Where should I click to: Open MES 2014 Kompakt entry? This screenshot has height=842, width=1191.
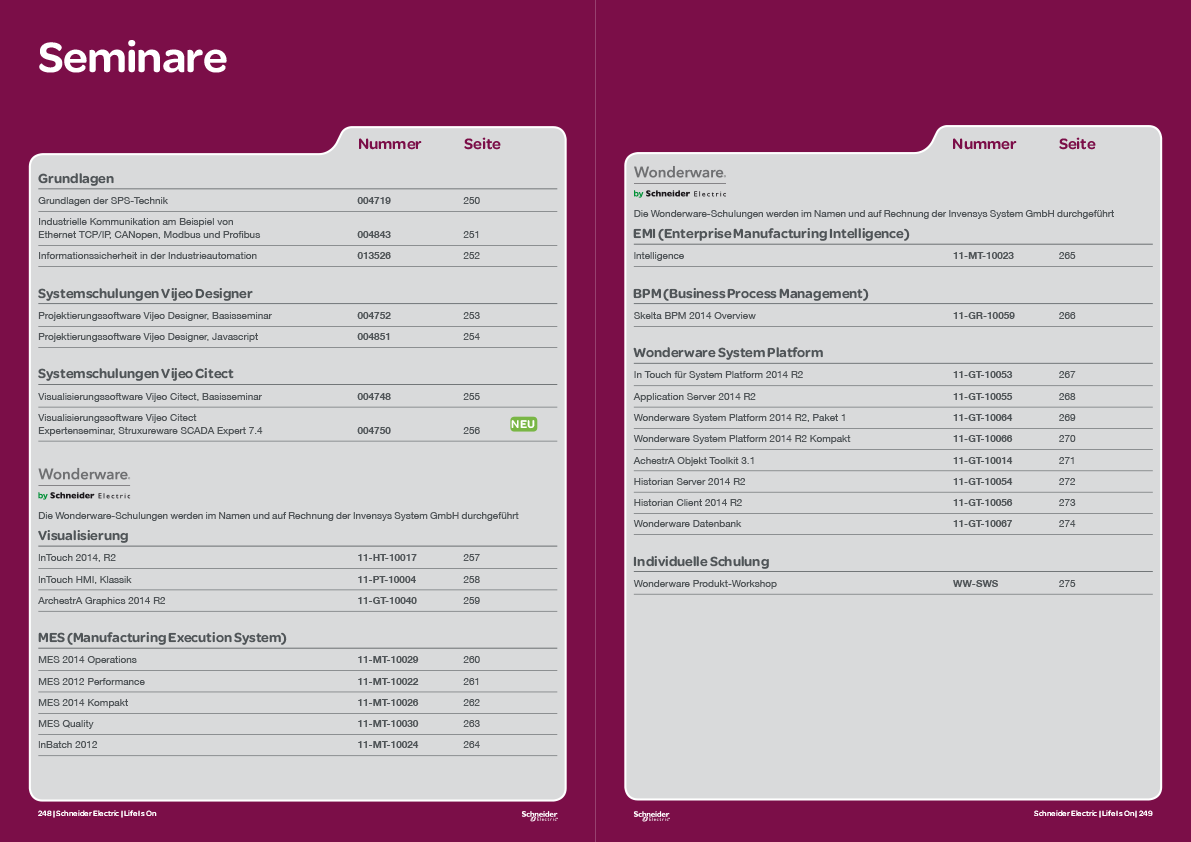83,702
